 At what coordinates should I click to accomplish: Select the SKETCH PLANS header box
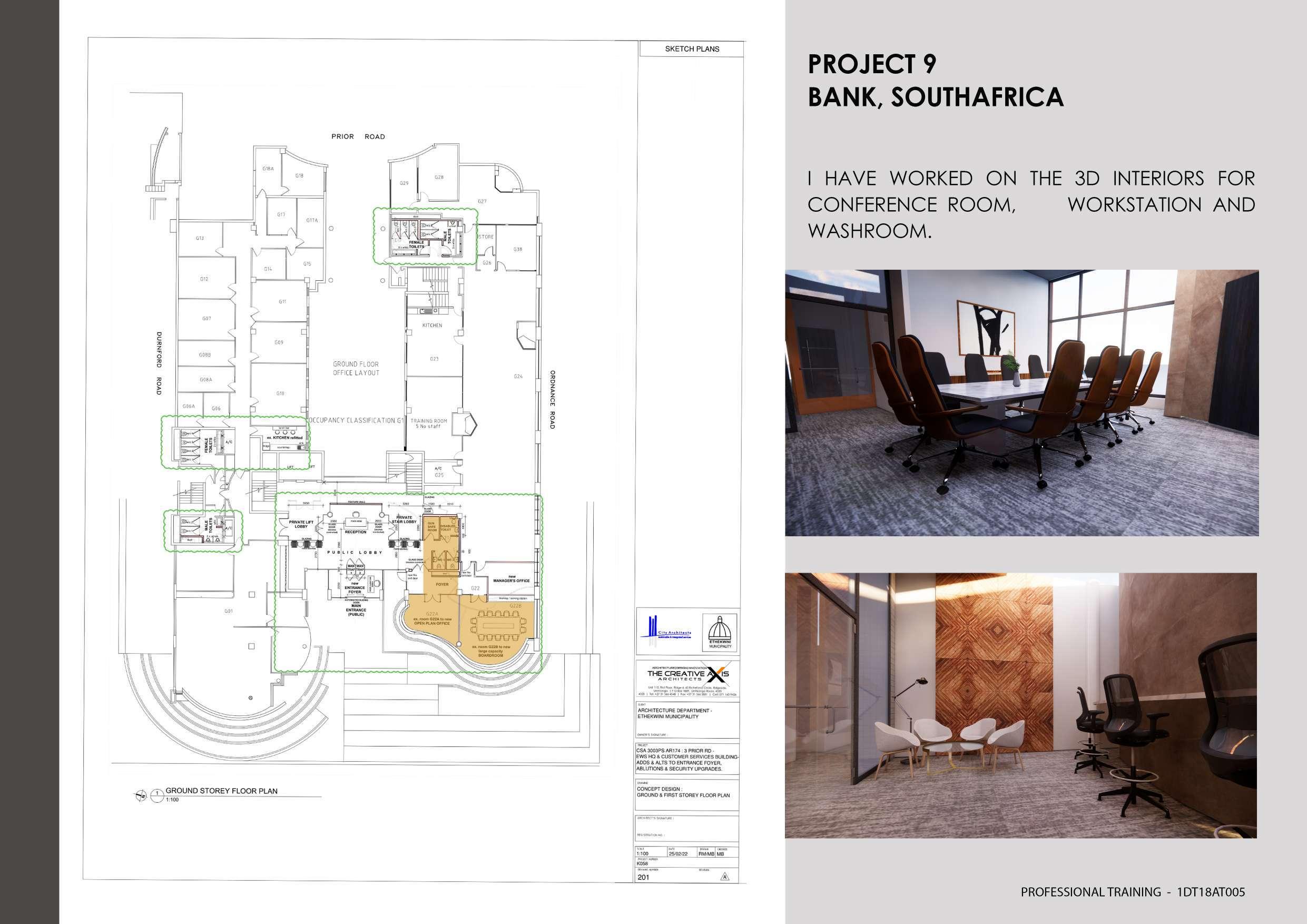pyautogui.click(x=692, y=49)
